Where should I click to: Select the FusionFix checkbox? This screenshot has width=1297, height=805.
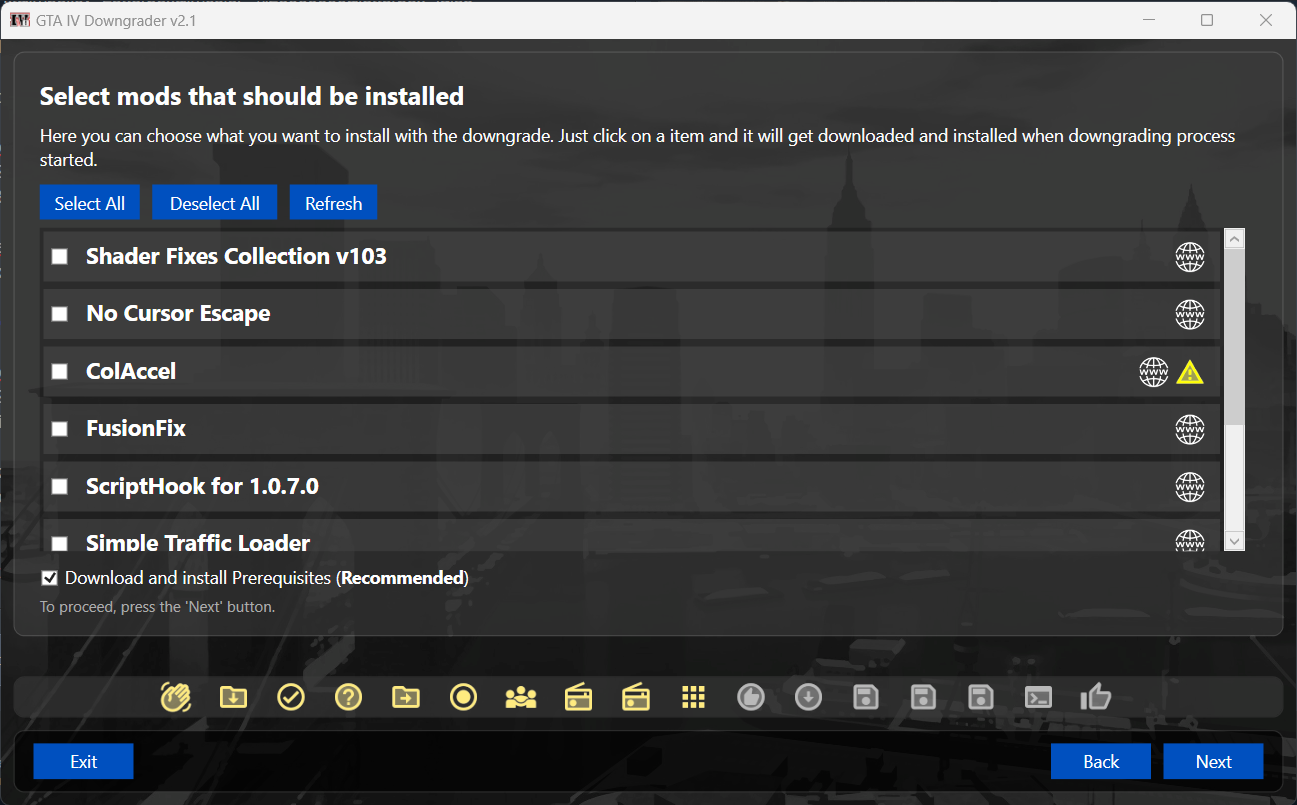tap(60, 429)
